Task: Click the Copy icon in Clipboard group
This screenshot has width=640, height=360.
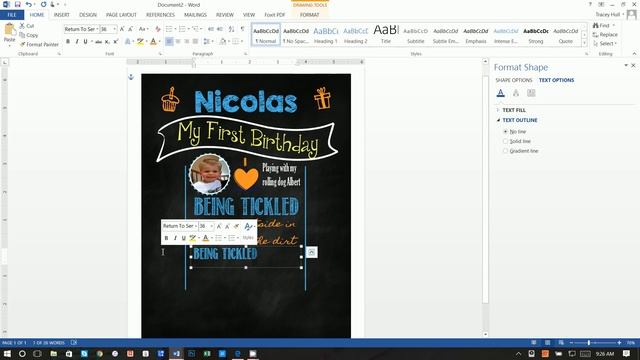Action: (22, 35)
